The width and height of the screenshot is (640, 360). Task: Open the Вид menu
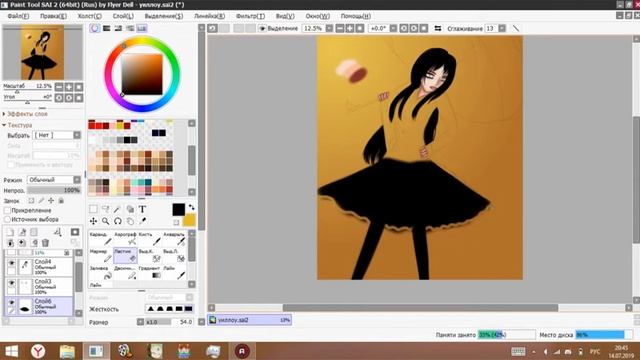(285, 16)
